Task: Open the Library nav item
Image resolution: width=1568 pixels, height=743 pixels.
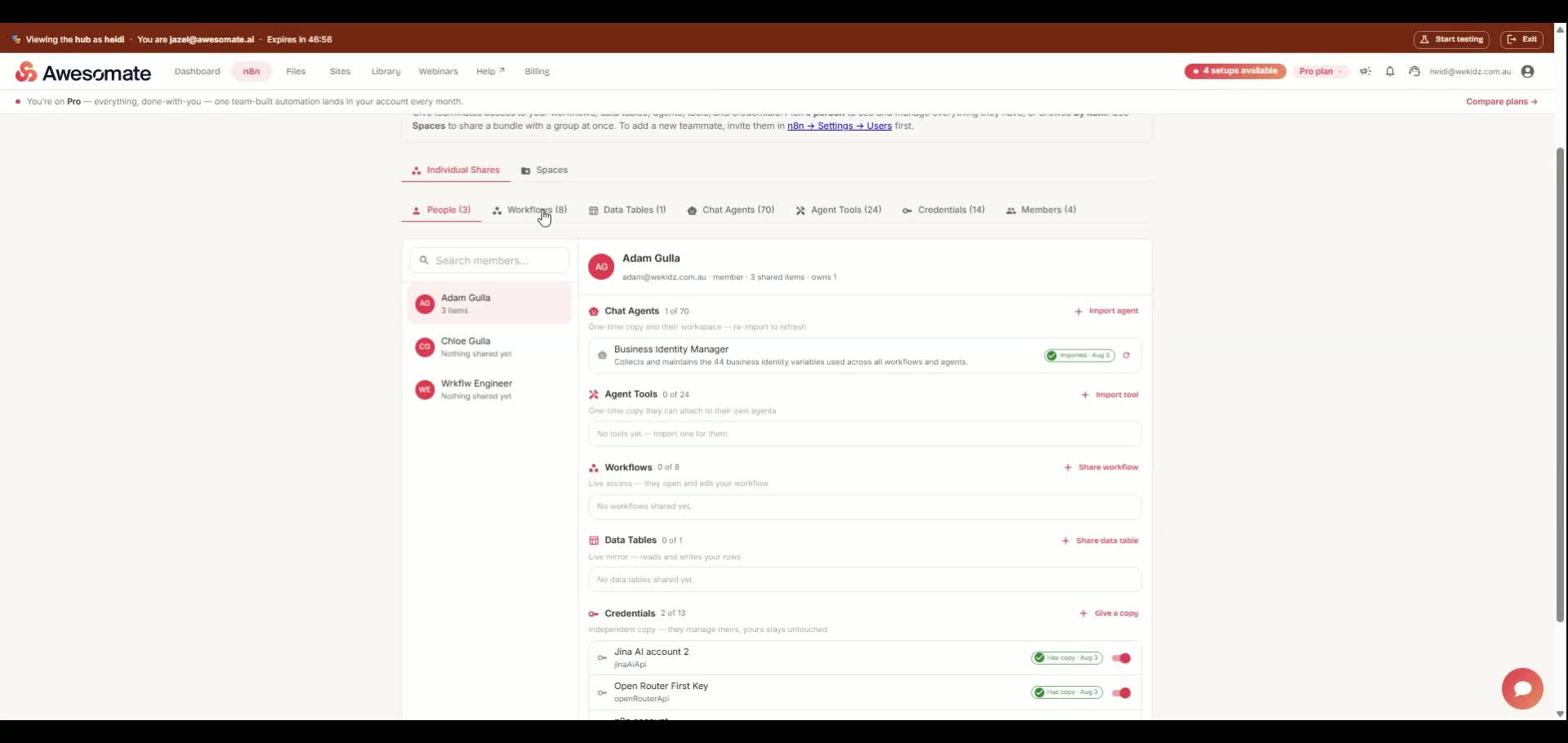Action: [385, 72]
